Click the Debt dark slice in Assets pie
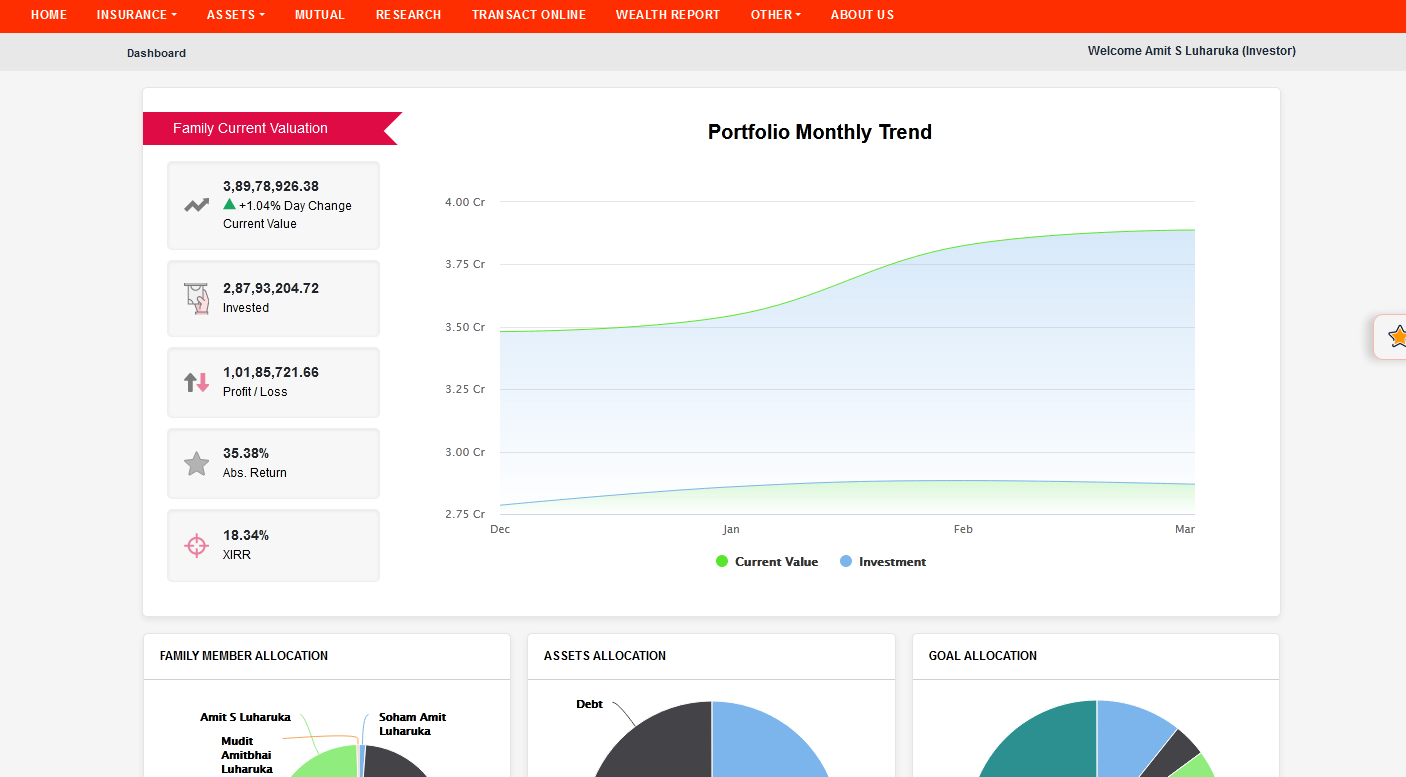This screenshot has width=1406, height=777. (x=660, y=745)
